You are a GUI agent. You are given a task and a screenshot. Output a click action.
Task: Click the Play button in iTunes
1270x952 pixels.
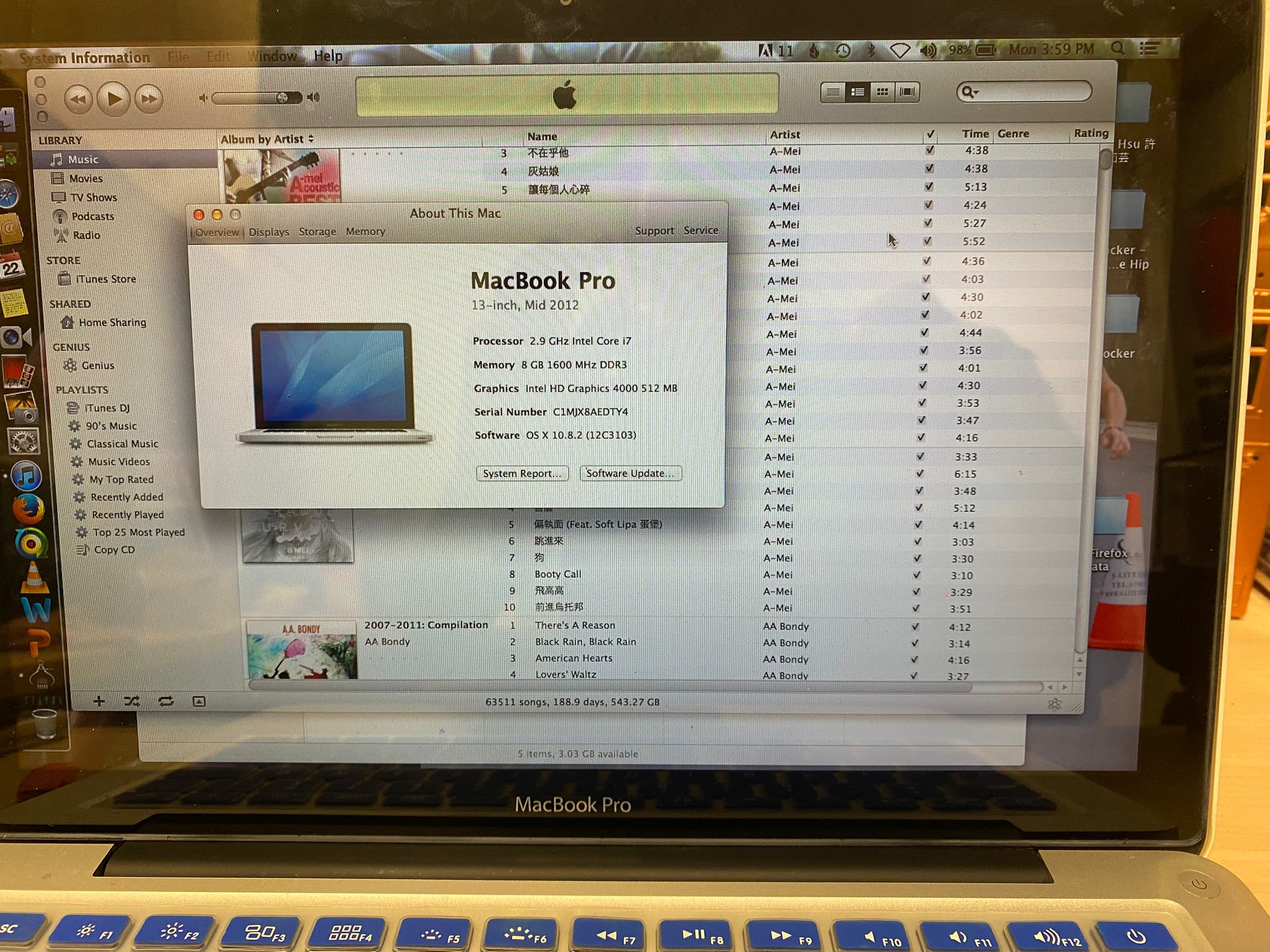(114, 99)
